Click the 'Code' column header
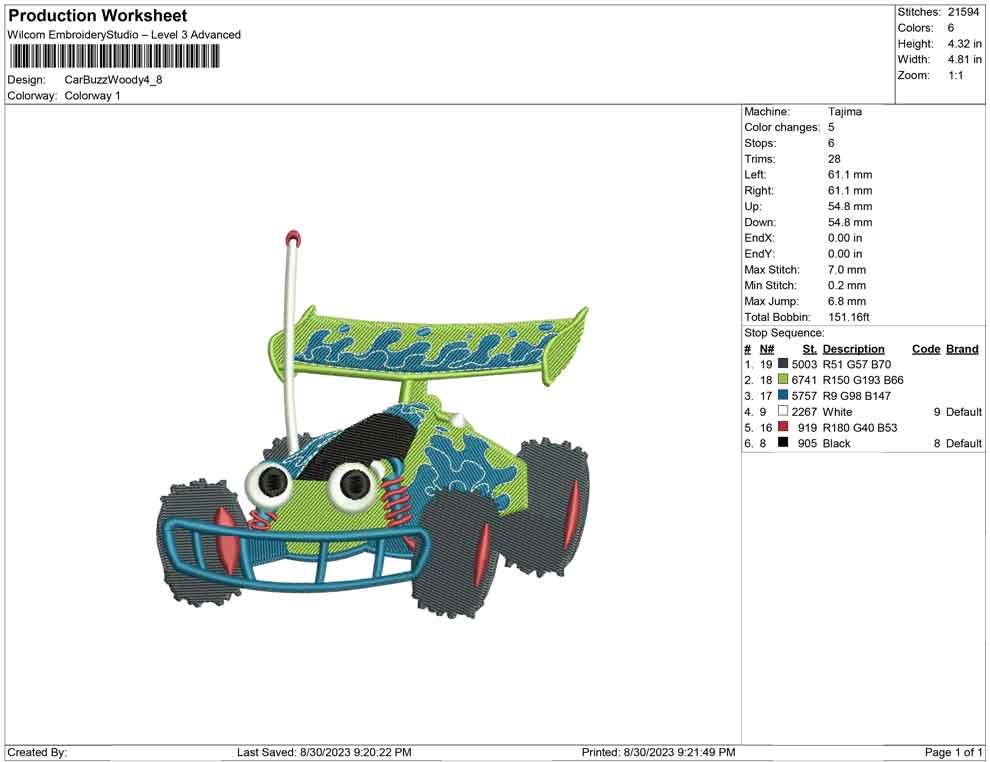The height and width of the screenshot is (762, 990). click(x=926, y=349)
